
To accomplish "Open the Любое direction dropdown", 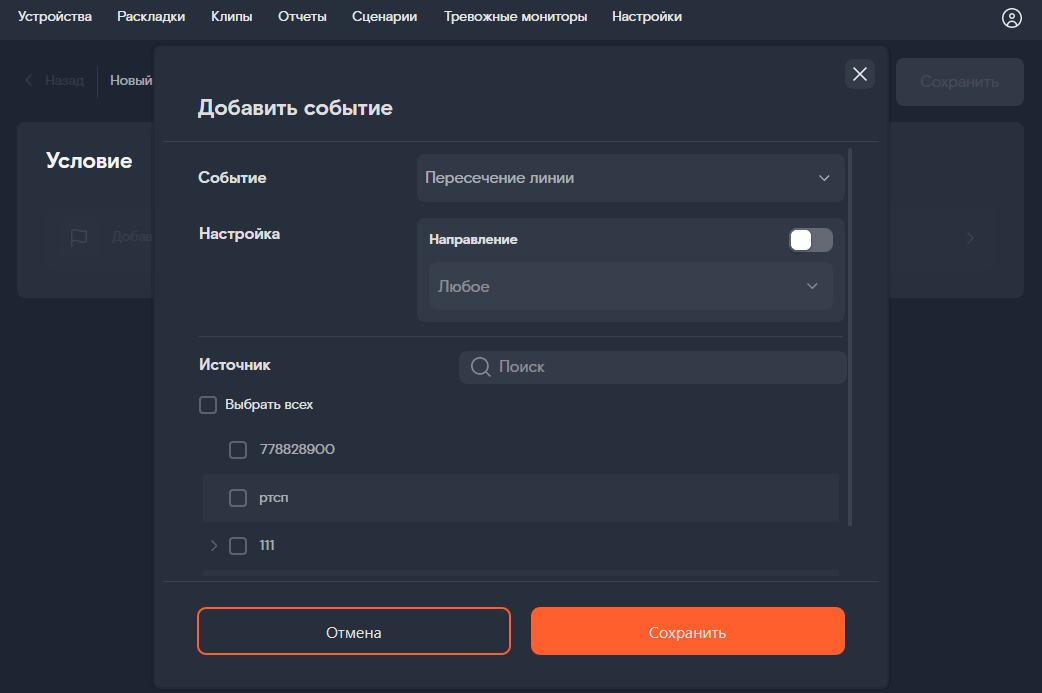I will click(630, 286).
